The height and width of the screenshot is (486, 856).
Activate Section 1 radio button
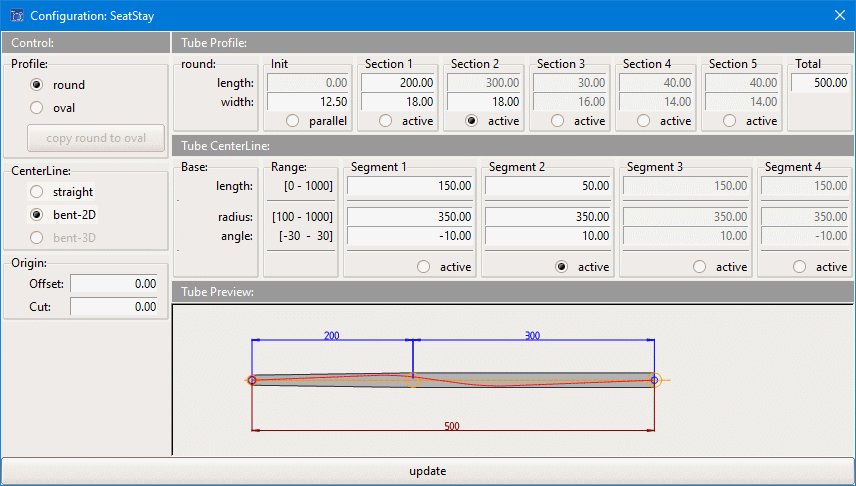[385, 121]
